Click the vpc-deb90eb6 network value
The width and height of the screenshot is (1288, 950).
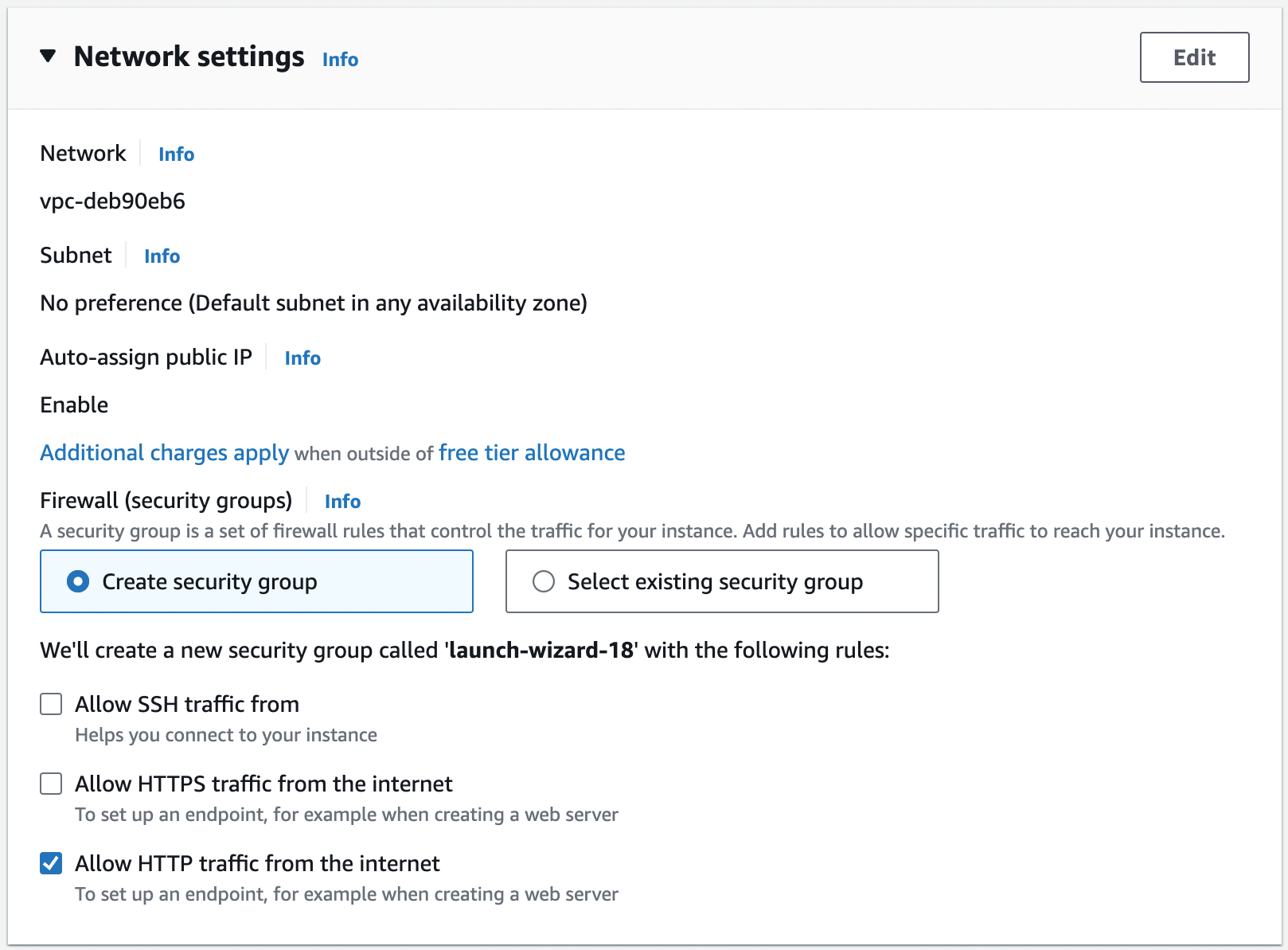(112, 201)
